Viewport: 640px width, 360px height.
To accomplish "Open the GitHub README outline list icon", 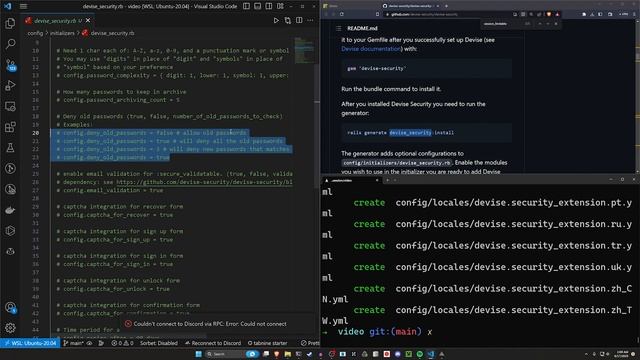I will [x=338, y=28].
